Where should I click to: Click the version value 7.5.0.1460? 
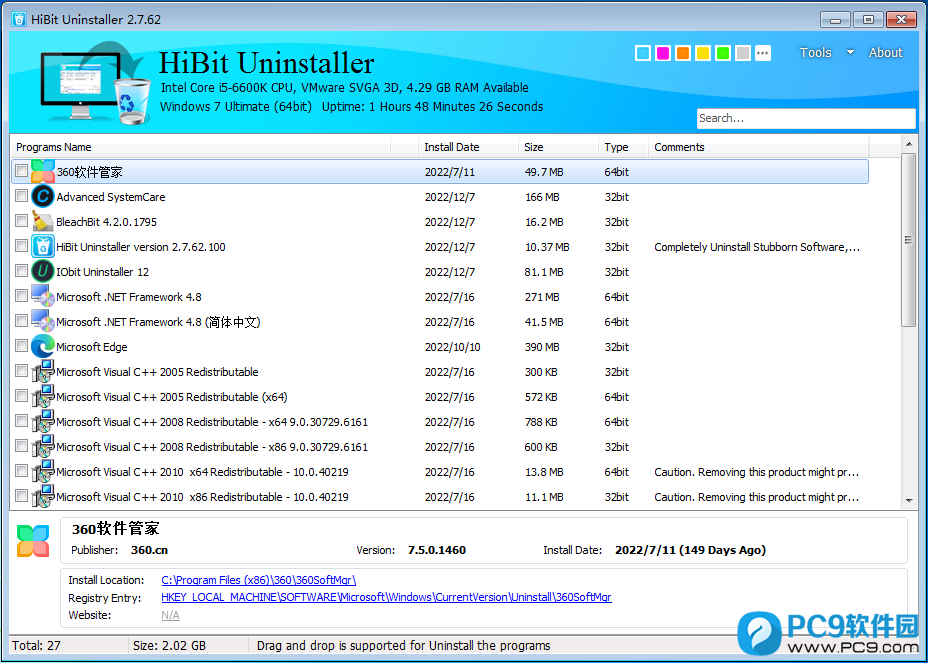coord(437,550)
